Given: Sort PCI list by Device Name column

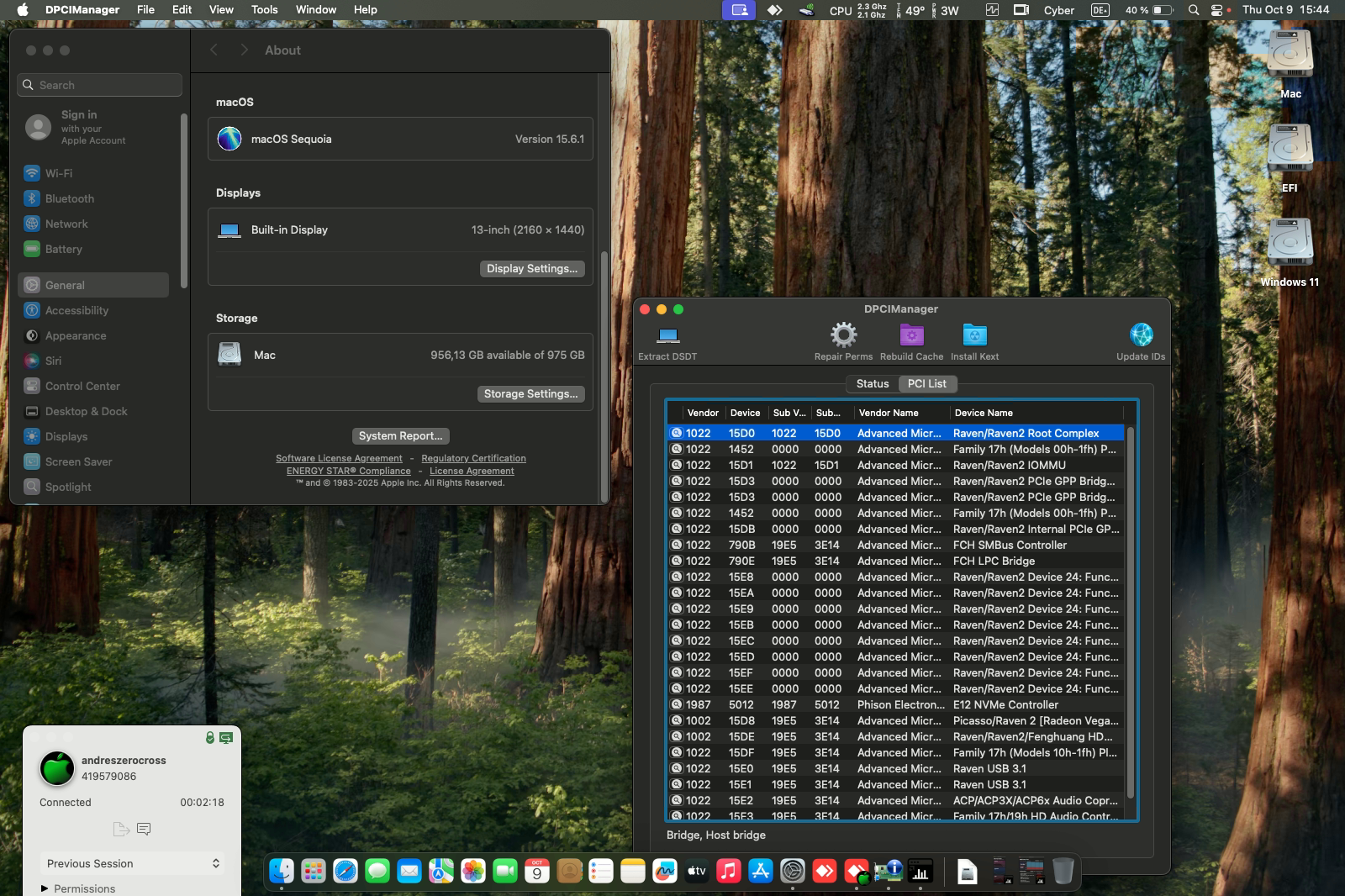Looking at the screenshot, I should pos(1036,413).
